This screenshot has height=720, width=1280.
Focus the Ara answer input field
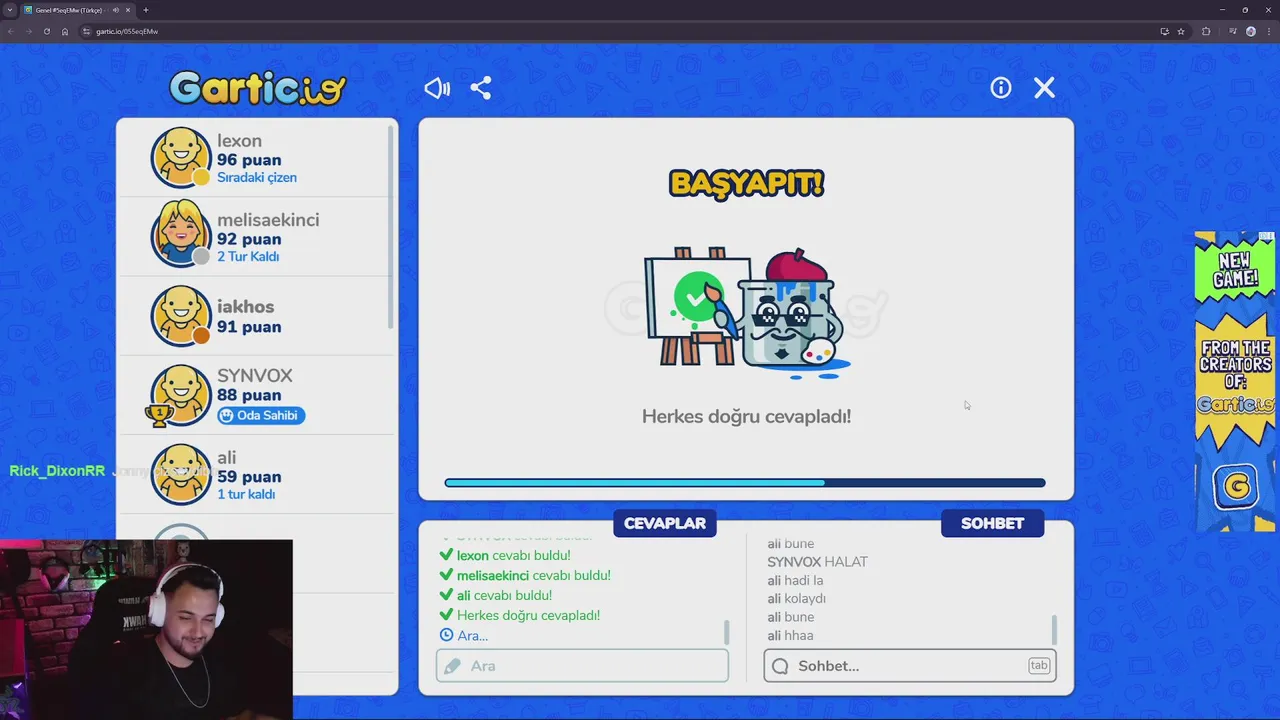pos(582,666)
